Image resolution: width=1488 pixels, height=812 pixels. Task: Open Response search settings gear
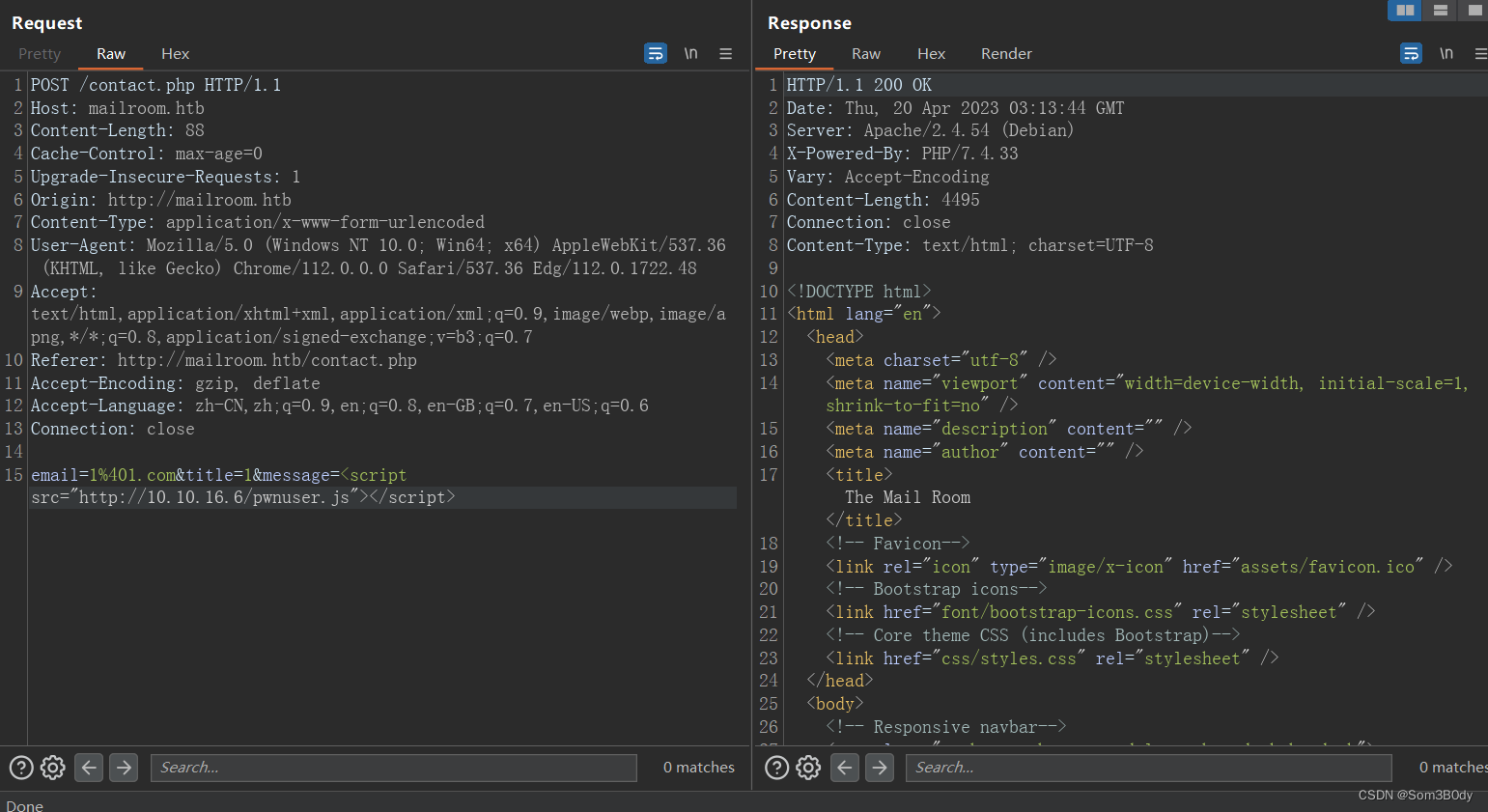tap(808, 768)
